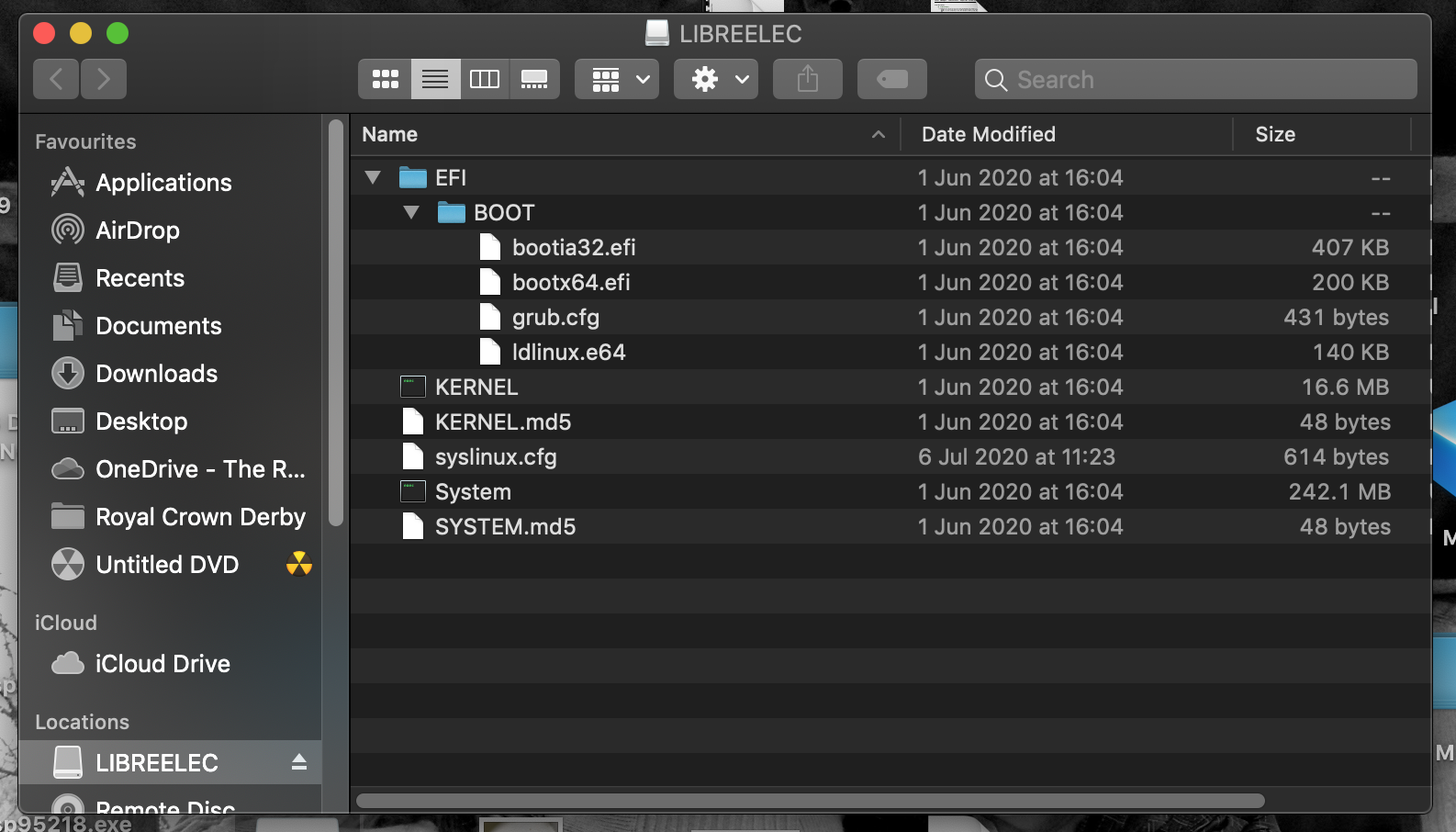Open the Action gear dropdown menu
Screen dimensions: 1456x832
(x=716, y=80)
